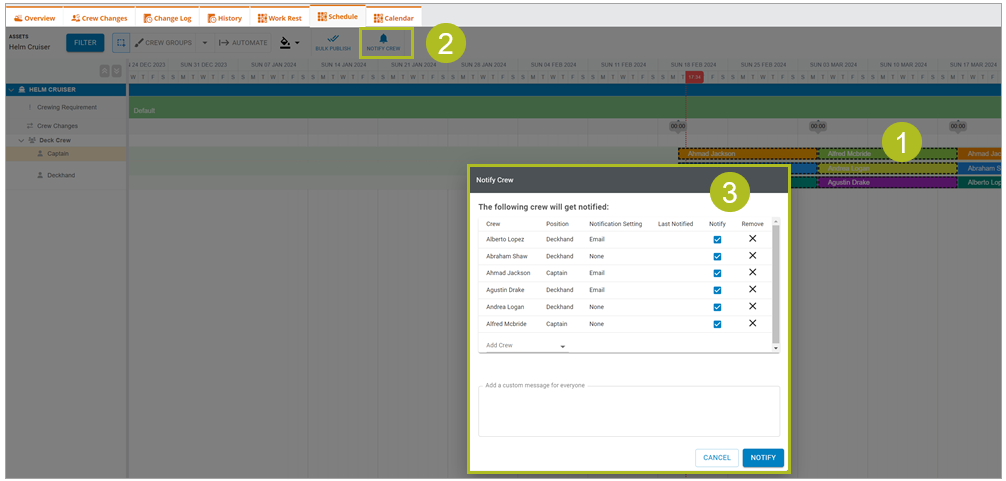Uncheck Notify for Alberto Lopez
The height and width of the screenshot is (481, 1006).
717,239
